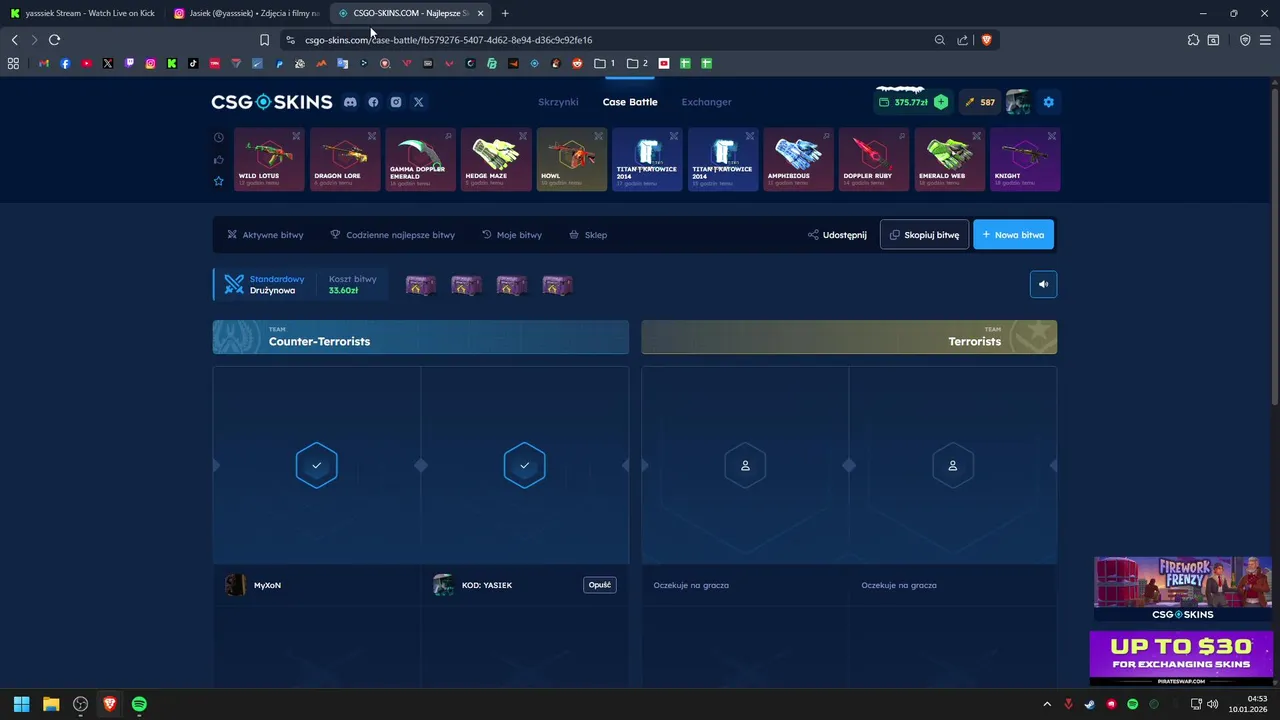Click the KOD: YASIEK player name
Viewport: 1280px width, 720px height.
click(487, 585)
